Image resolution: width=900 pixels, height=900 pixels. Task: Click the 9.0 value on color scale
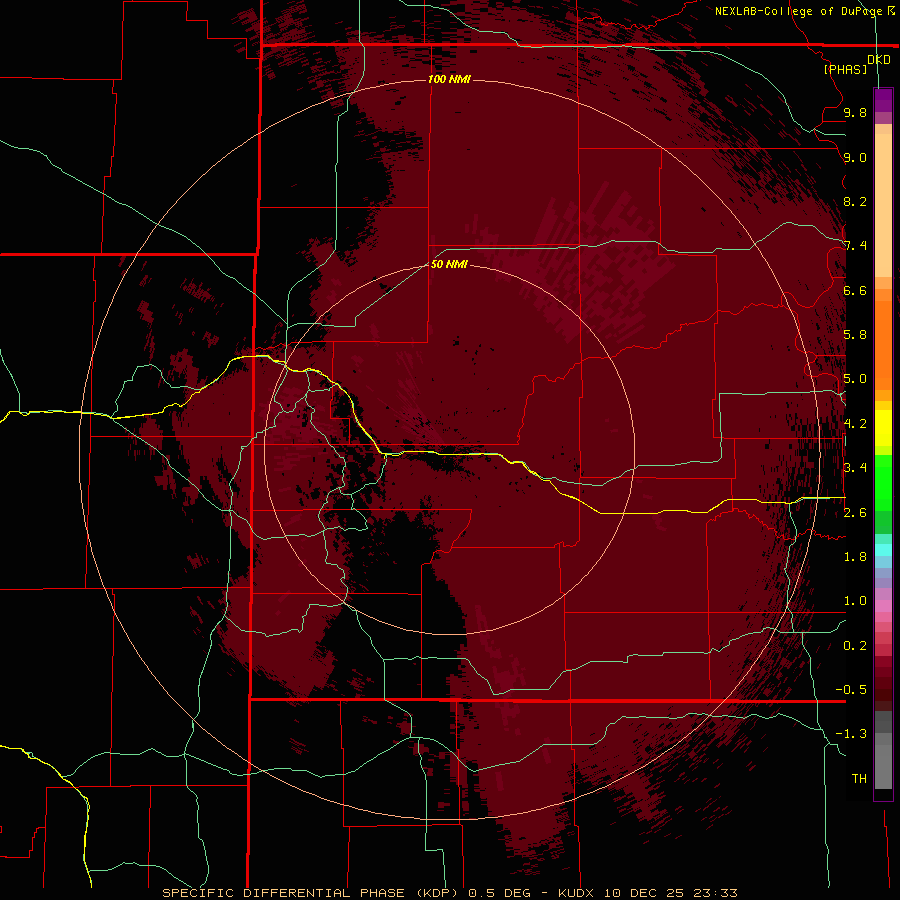click(855, 157)
